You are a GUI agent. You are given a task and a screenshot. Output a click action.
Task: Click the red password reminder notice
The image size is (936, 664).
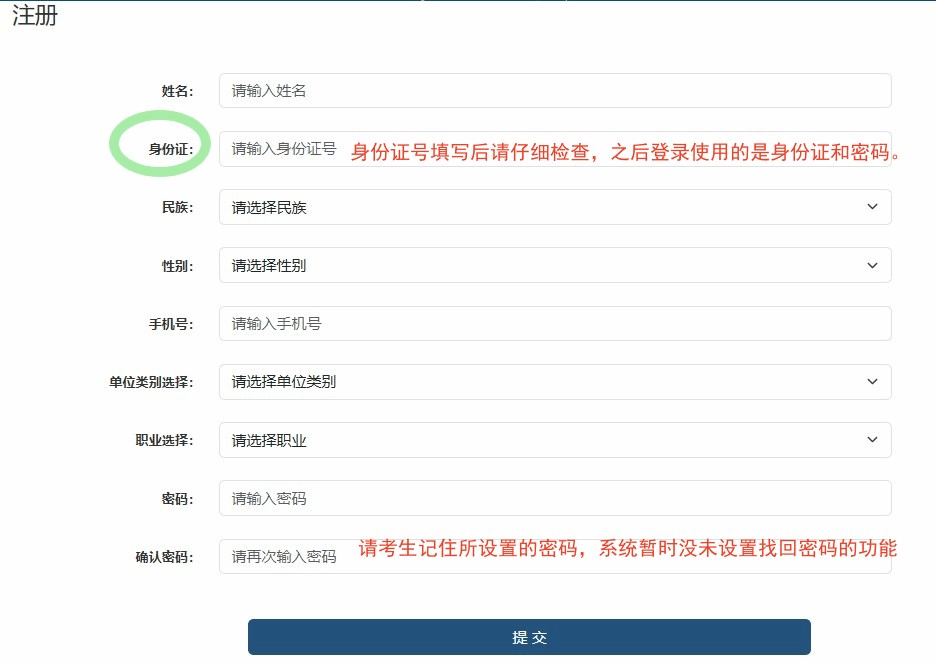point(628,548)
